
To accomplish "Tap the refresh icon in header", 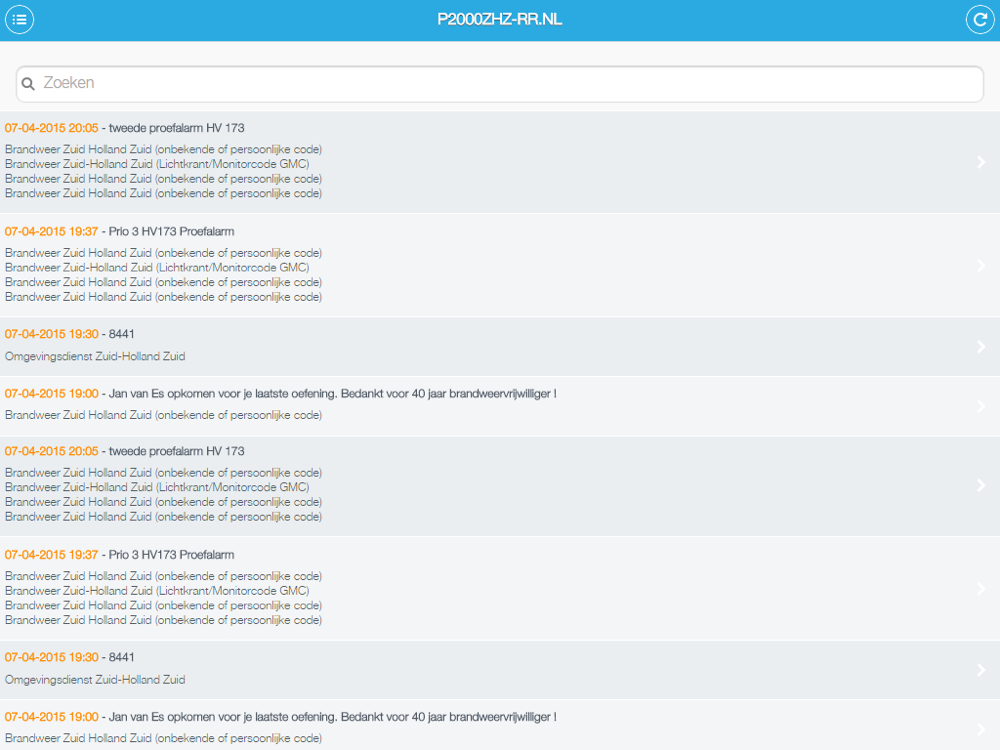I will (980, 20).
